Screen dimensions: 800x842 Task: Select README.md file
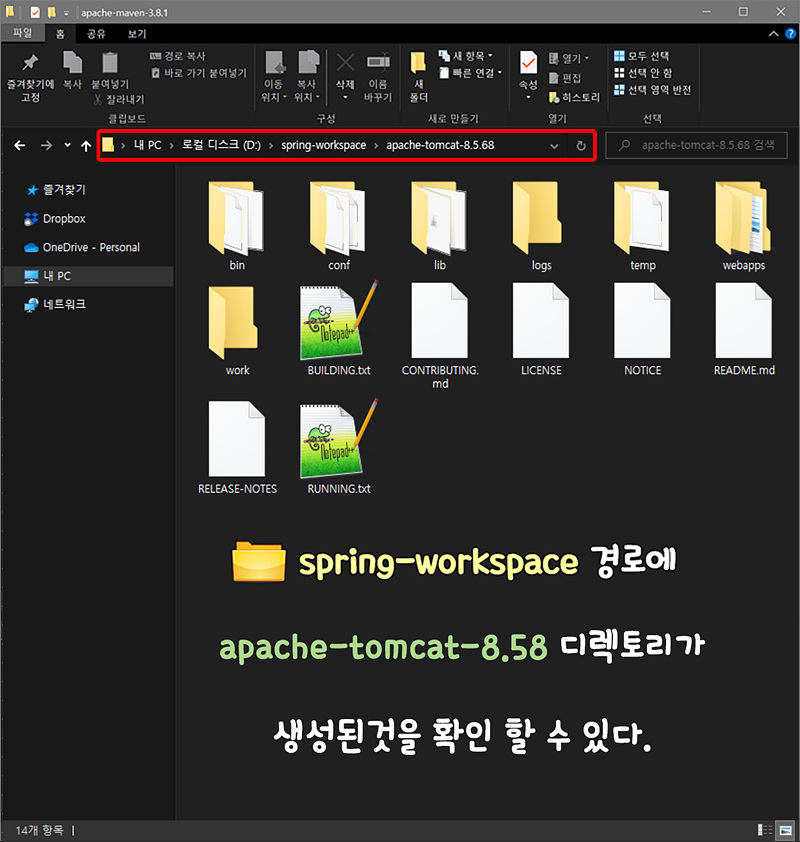pos(744,330)
